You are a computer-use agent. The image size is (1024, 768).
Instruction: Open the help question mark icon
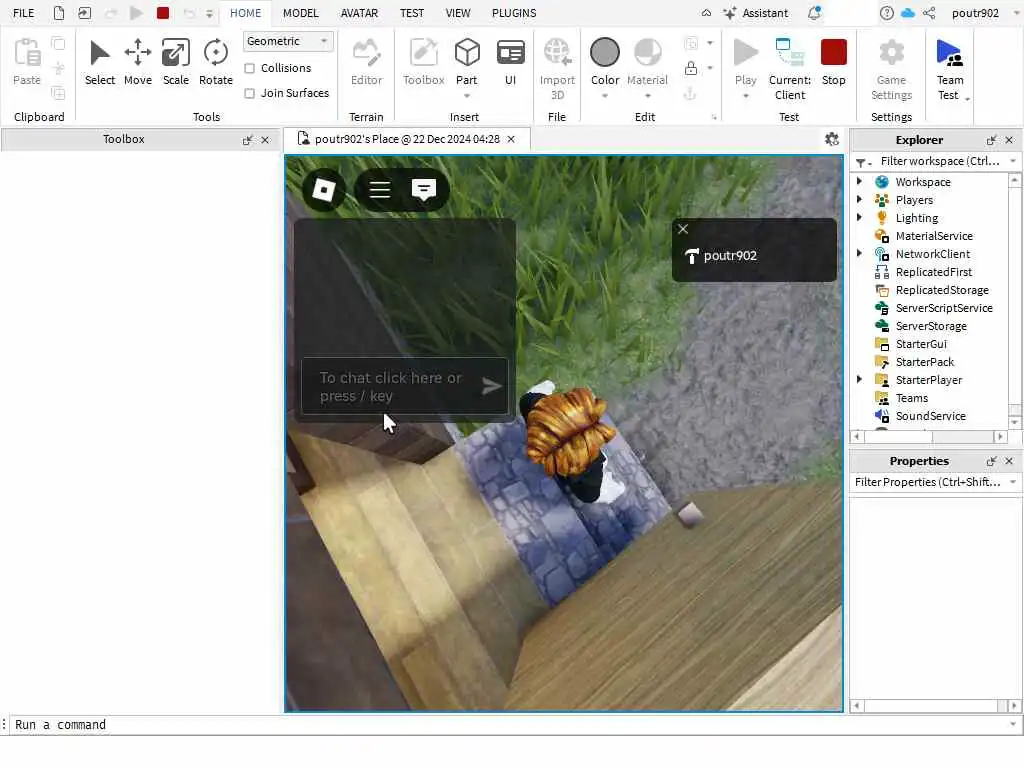pyautogui.click(x=886, y=13)
